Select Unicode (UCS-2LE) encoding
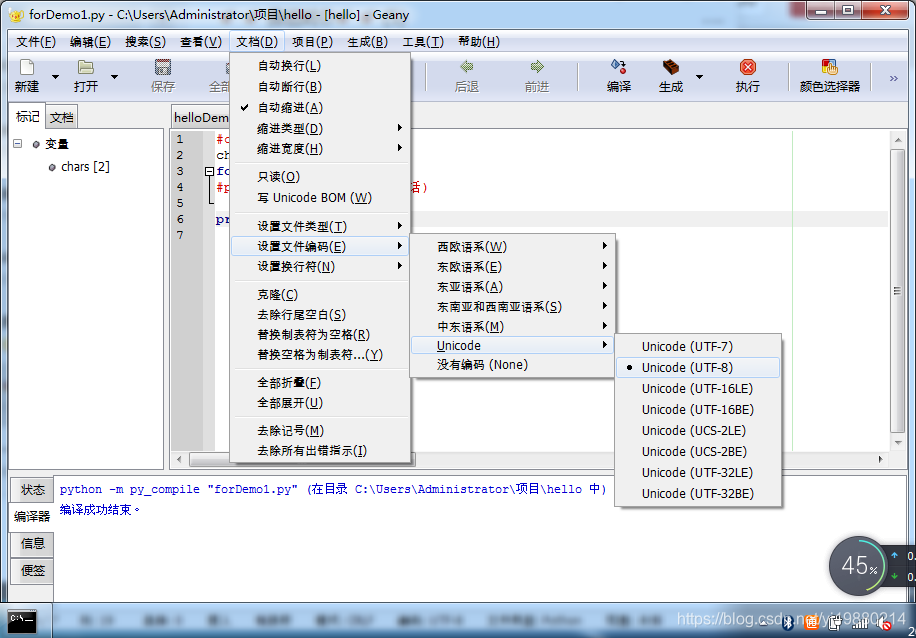 (x=698, y=431)
